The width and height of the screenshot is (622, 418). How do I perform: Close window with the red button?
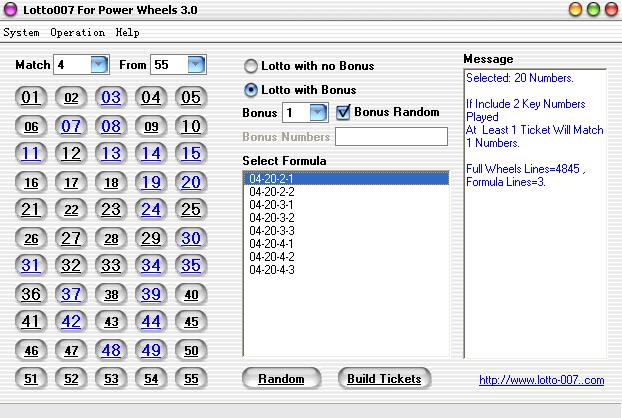[x=611, y=9]
